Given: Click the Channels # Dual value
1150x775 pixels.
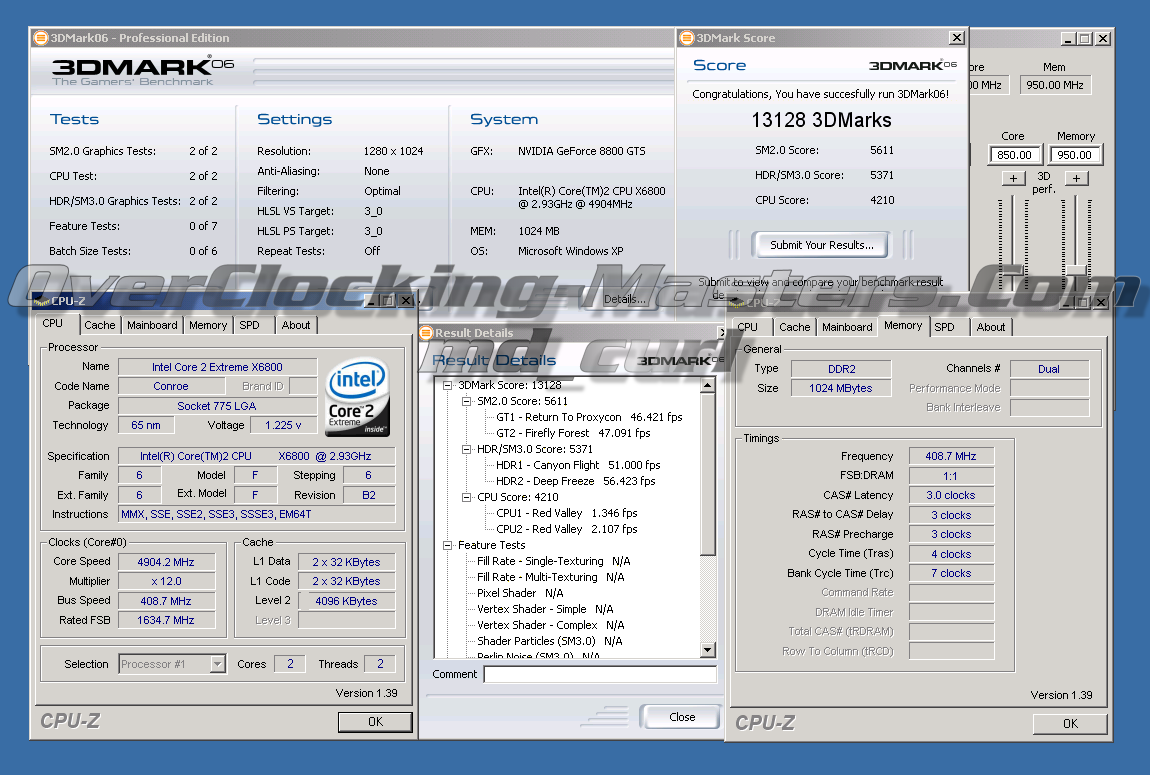Looking at the screenshot, I should point(1049,369).
